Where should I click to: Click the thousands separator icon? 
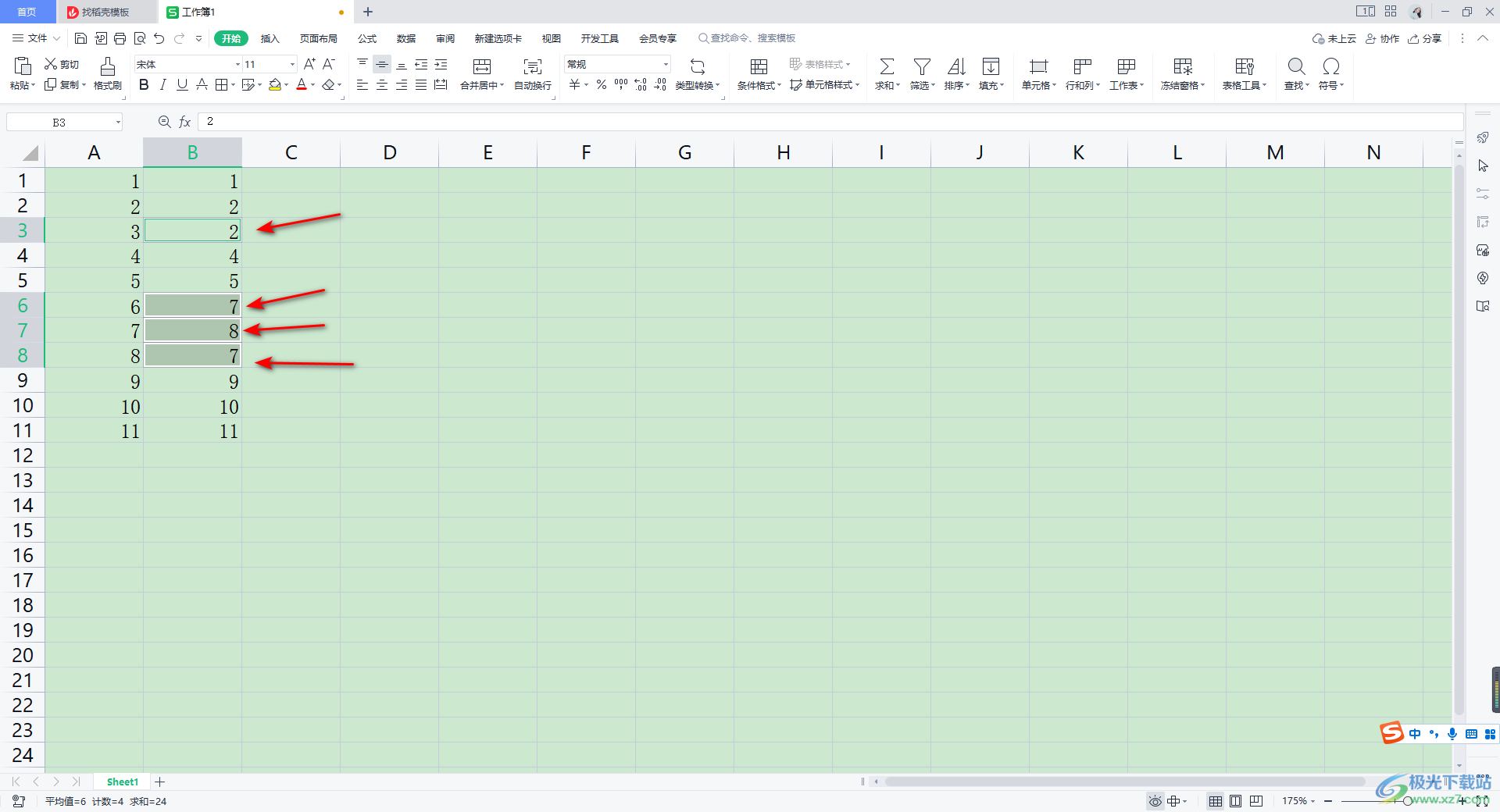621,84
